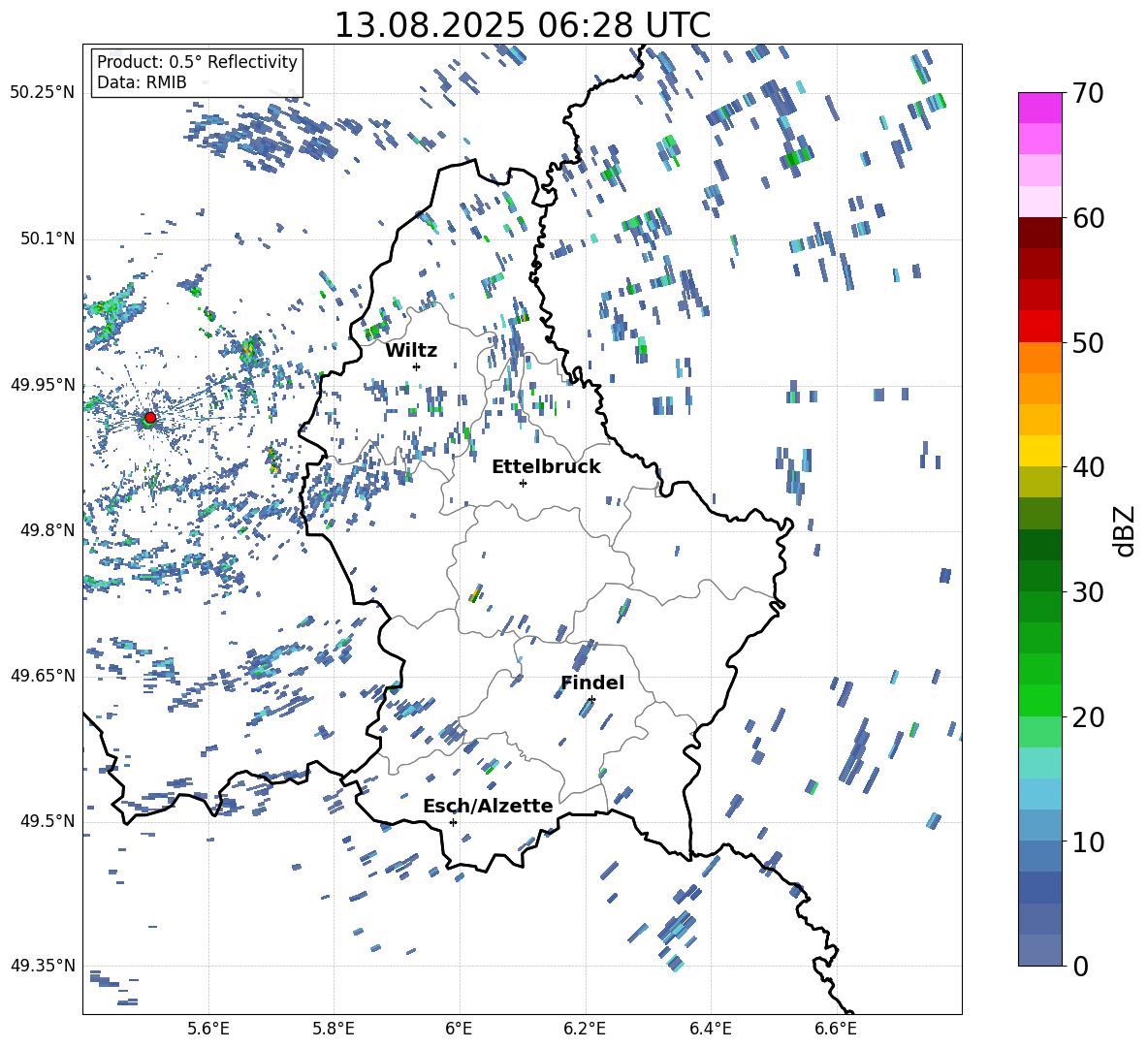This screenshot has width=1148, height=1048.
Task: Click the Data: RMIB text
Action: (x=142, y=82)
